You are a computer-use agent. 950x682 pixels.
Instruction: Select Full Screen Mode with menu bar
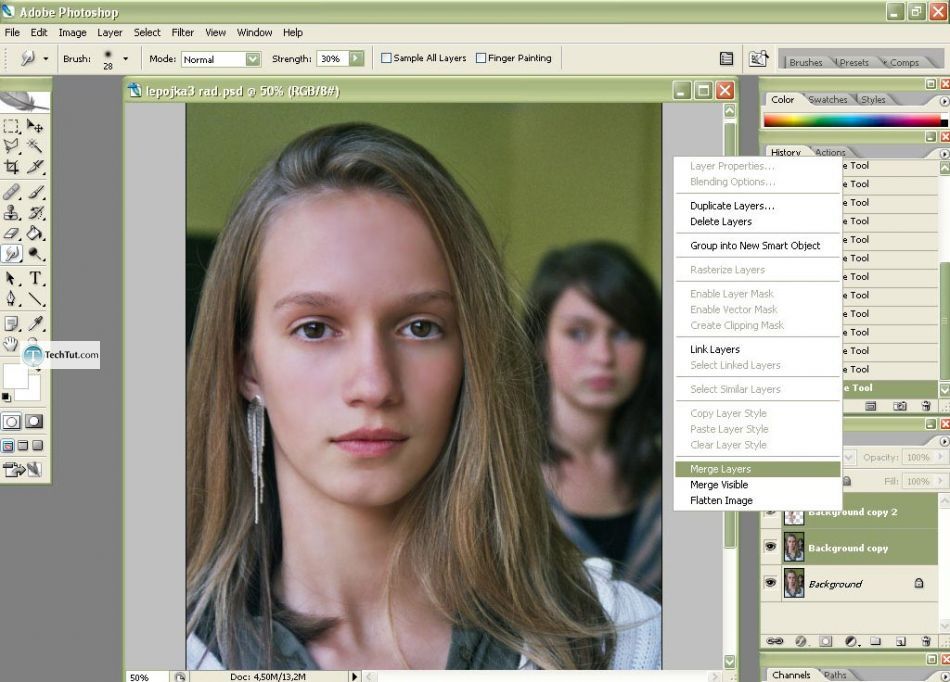[22, 446]
